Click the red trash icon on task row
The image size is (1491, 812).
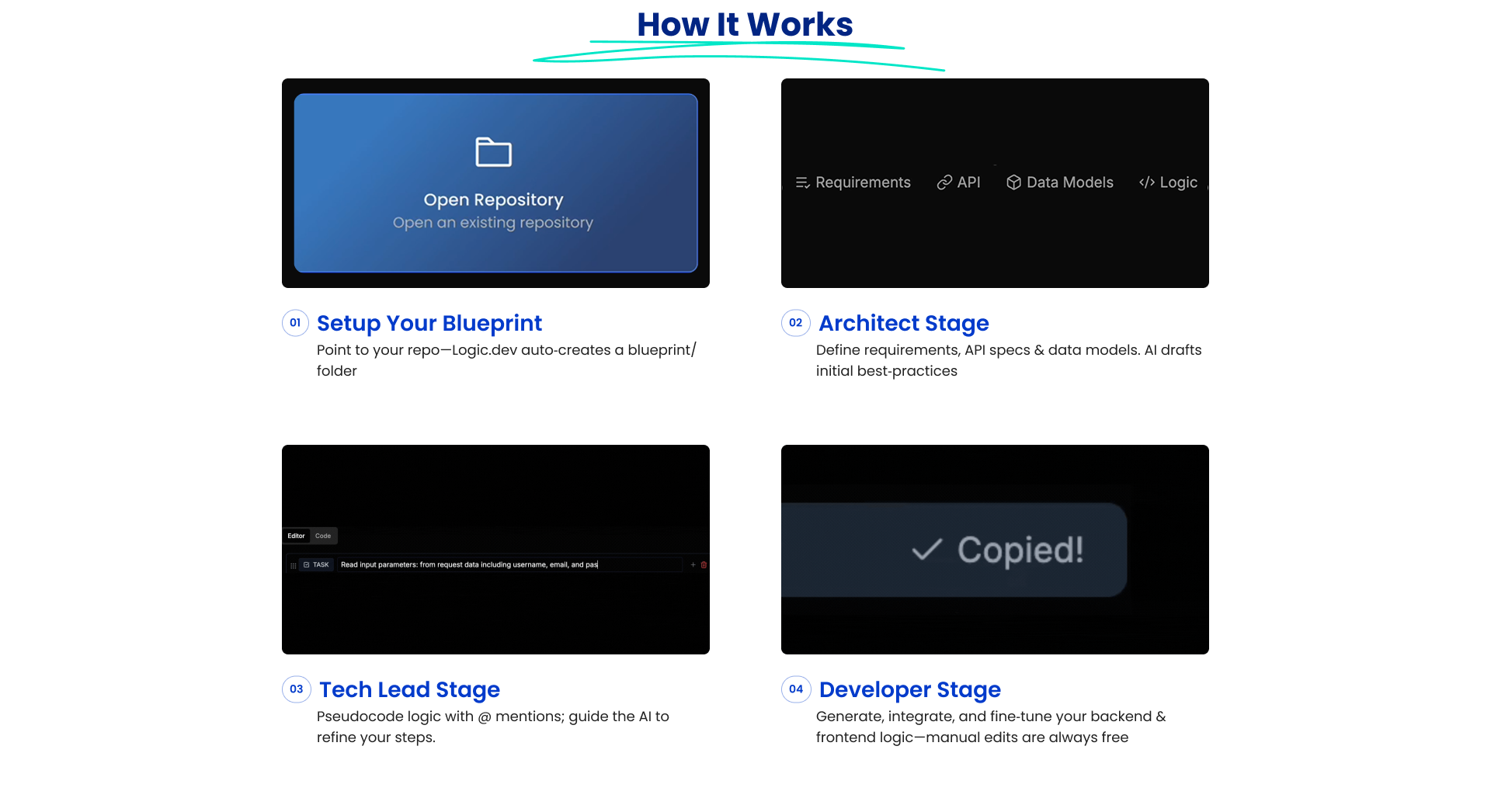coord(704,565)
